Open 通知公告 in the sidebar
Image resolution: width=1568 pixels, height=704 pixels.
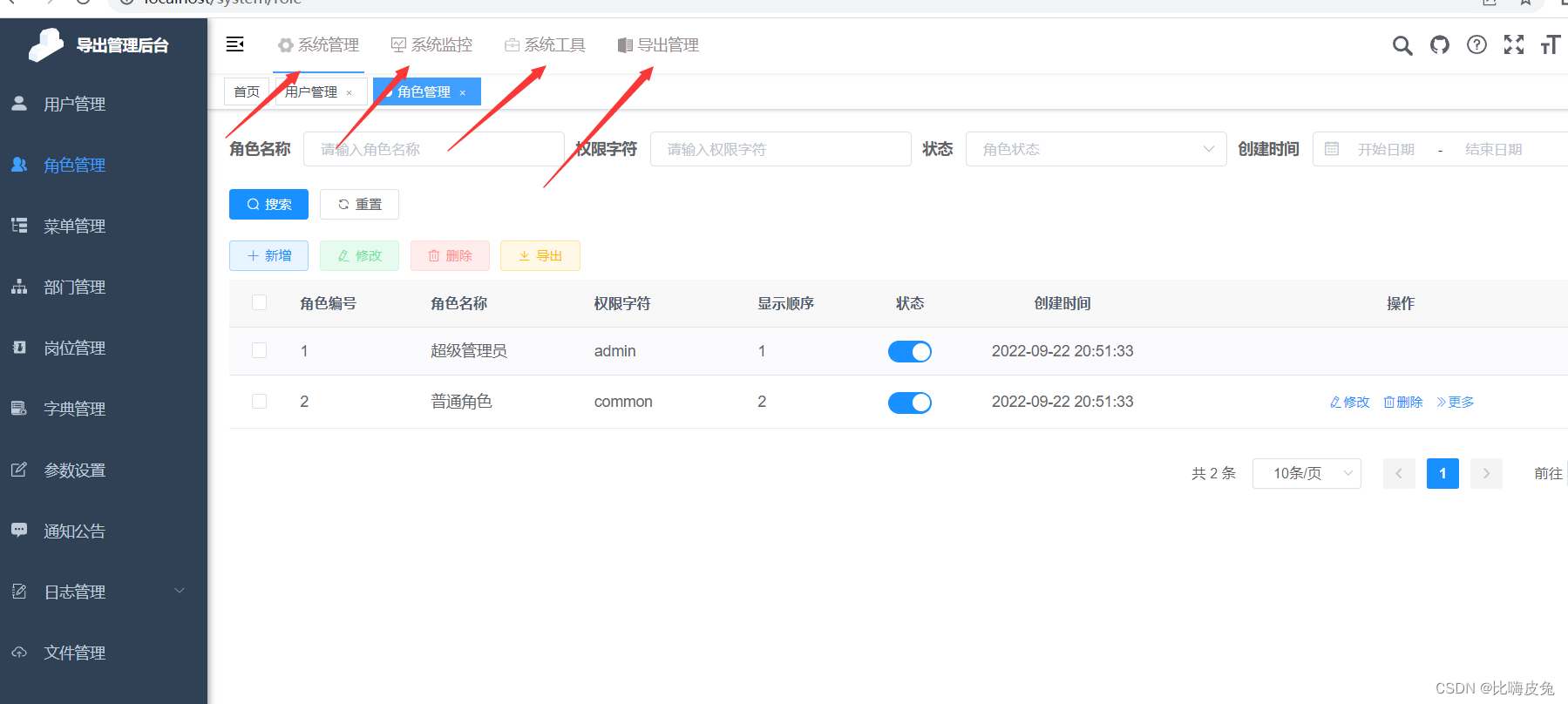104,531
